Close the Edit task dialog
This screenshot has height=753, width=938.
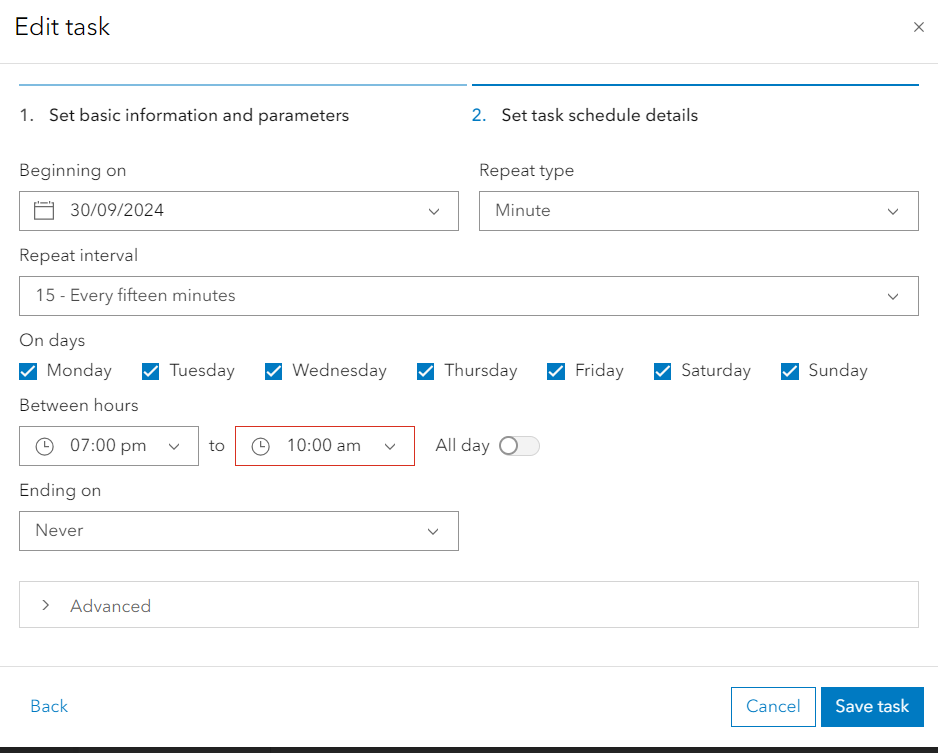919,27
